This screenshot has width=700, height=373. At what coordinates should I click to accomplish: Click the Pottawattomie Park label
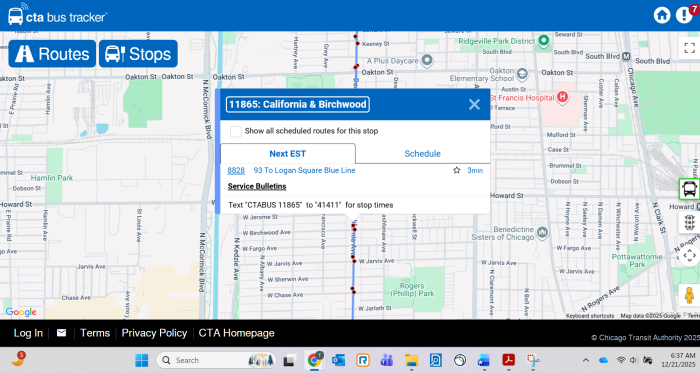[637, 261]
